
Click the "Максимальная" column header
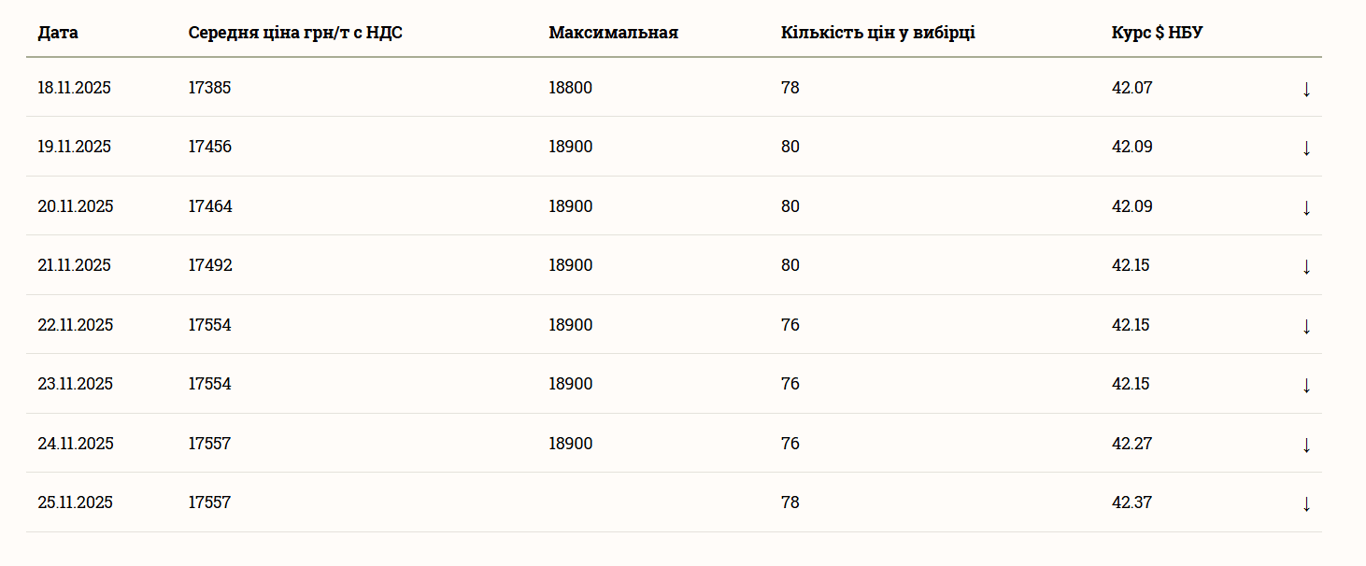click(613, 33)
